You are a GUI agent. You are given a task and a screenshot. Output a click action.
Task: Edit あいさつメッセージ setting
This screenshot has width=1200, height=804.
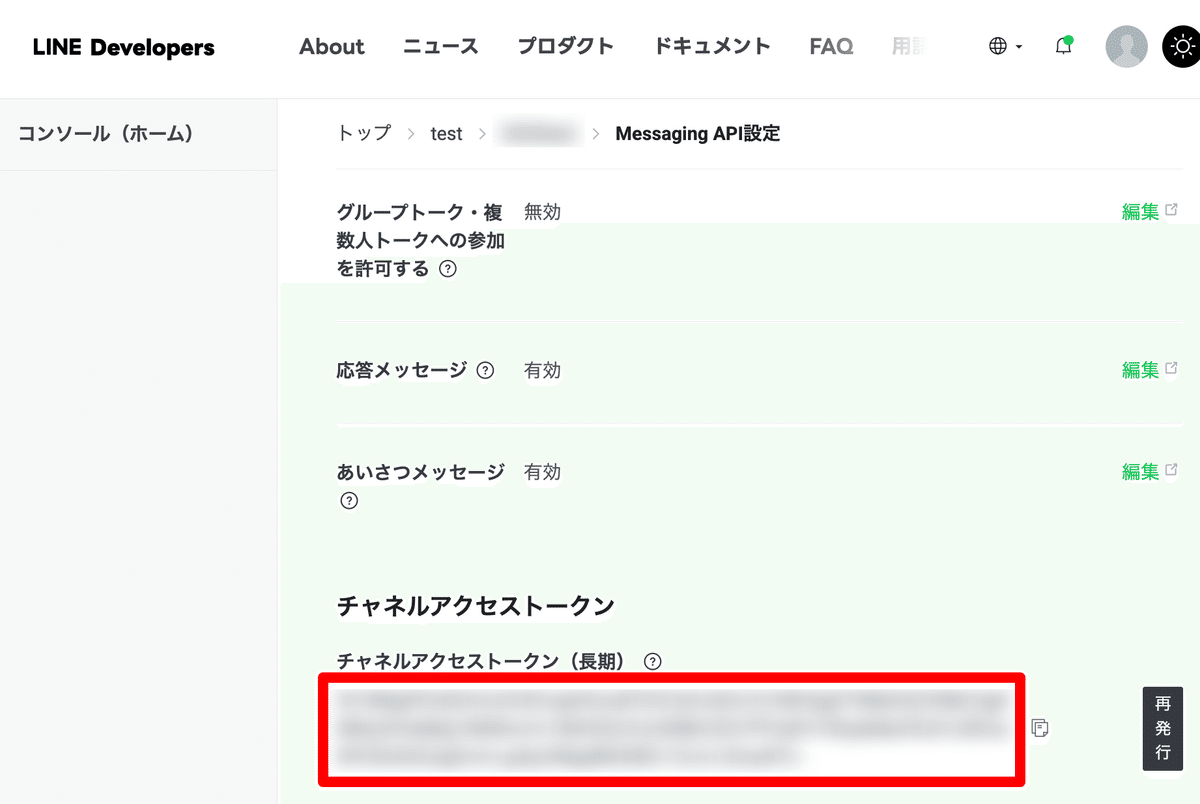(x=1149, y=471)
